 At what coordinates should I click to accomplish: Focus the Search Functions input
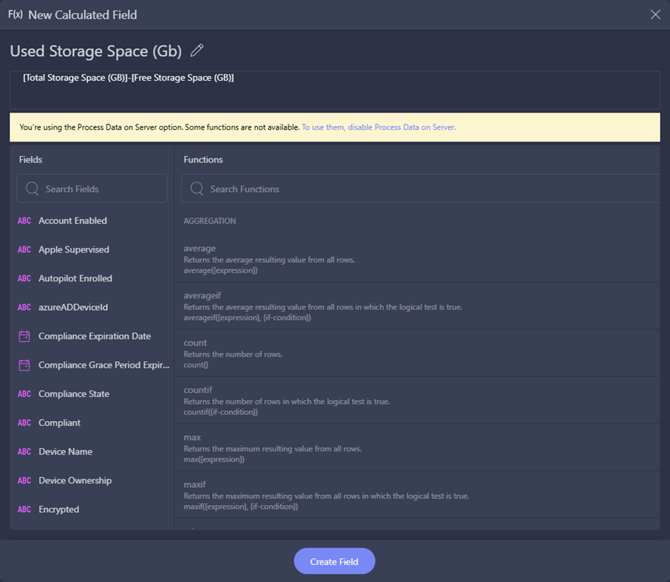click(421, 188)
